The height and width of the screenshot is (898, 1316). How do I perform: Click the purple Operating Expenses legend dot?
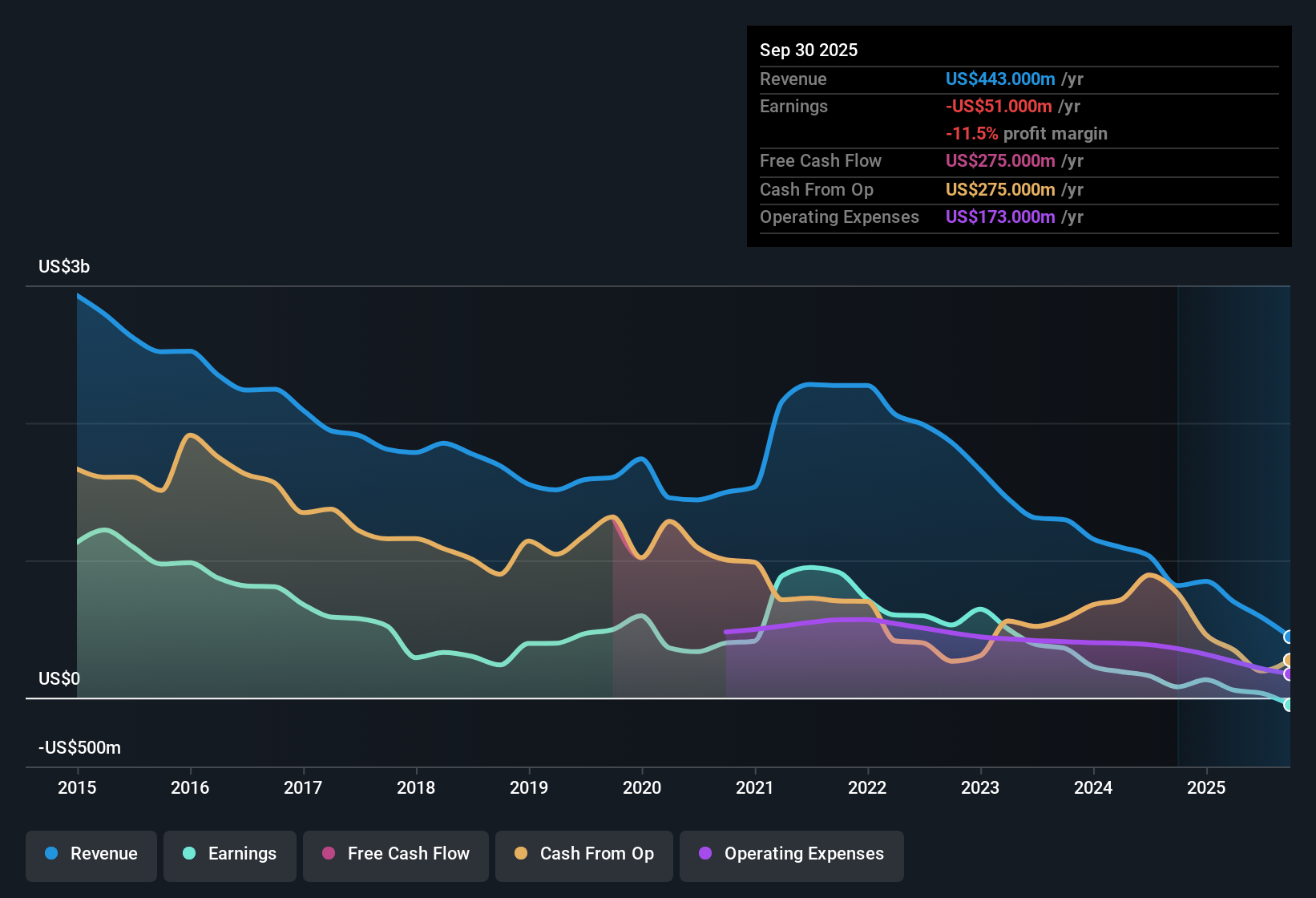704,854
